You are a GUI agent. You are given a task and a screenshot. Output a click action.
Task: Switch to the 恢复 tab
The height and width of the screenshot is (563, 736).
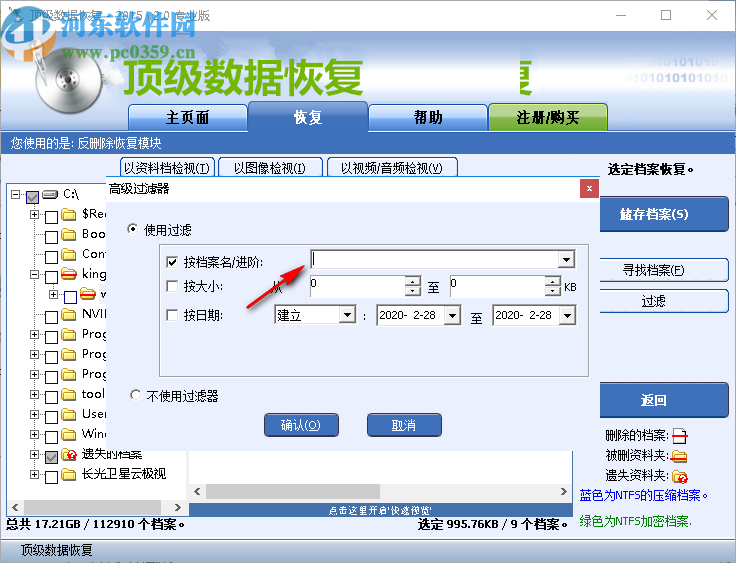[307, 116]
